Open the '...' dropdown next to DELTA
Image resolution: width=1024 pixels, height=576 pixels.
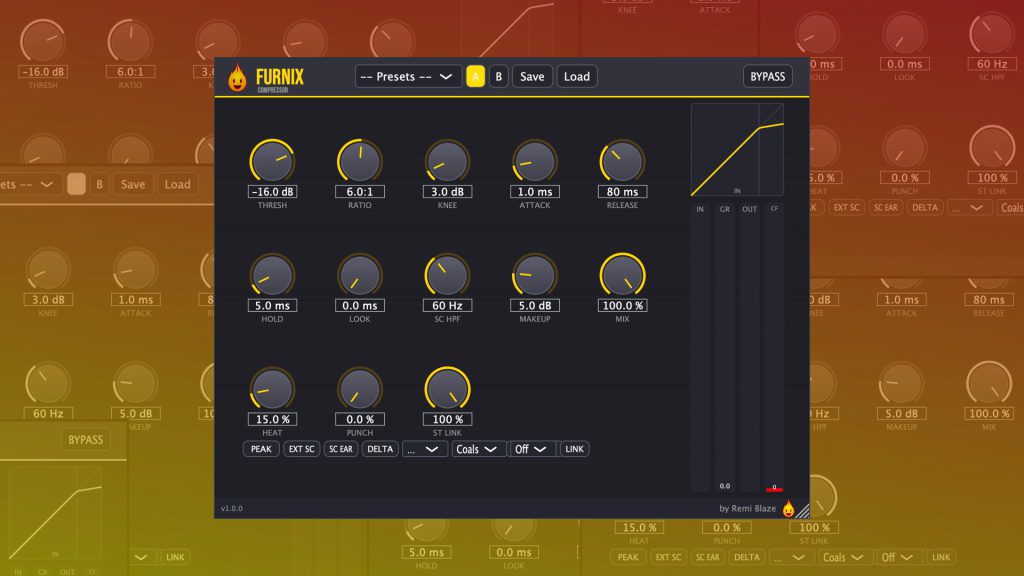click(x=424, y=449)
